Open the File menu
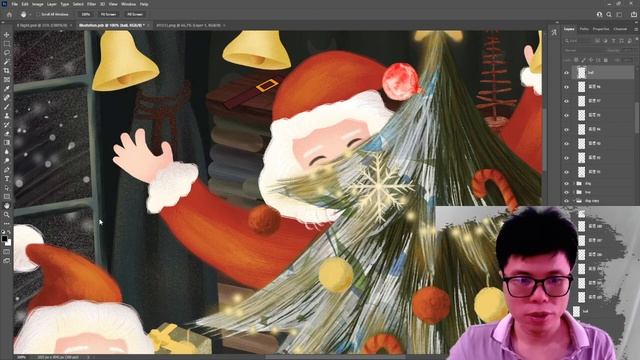Image resolution: width=640 pixels, height=360 pixels. point(15,4)
